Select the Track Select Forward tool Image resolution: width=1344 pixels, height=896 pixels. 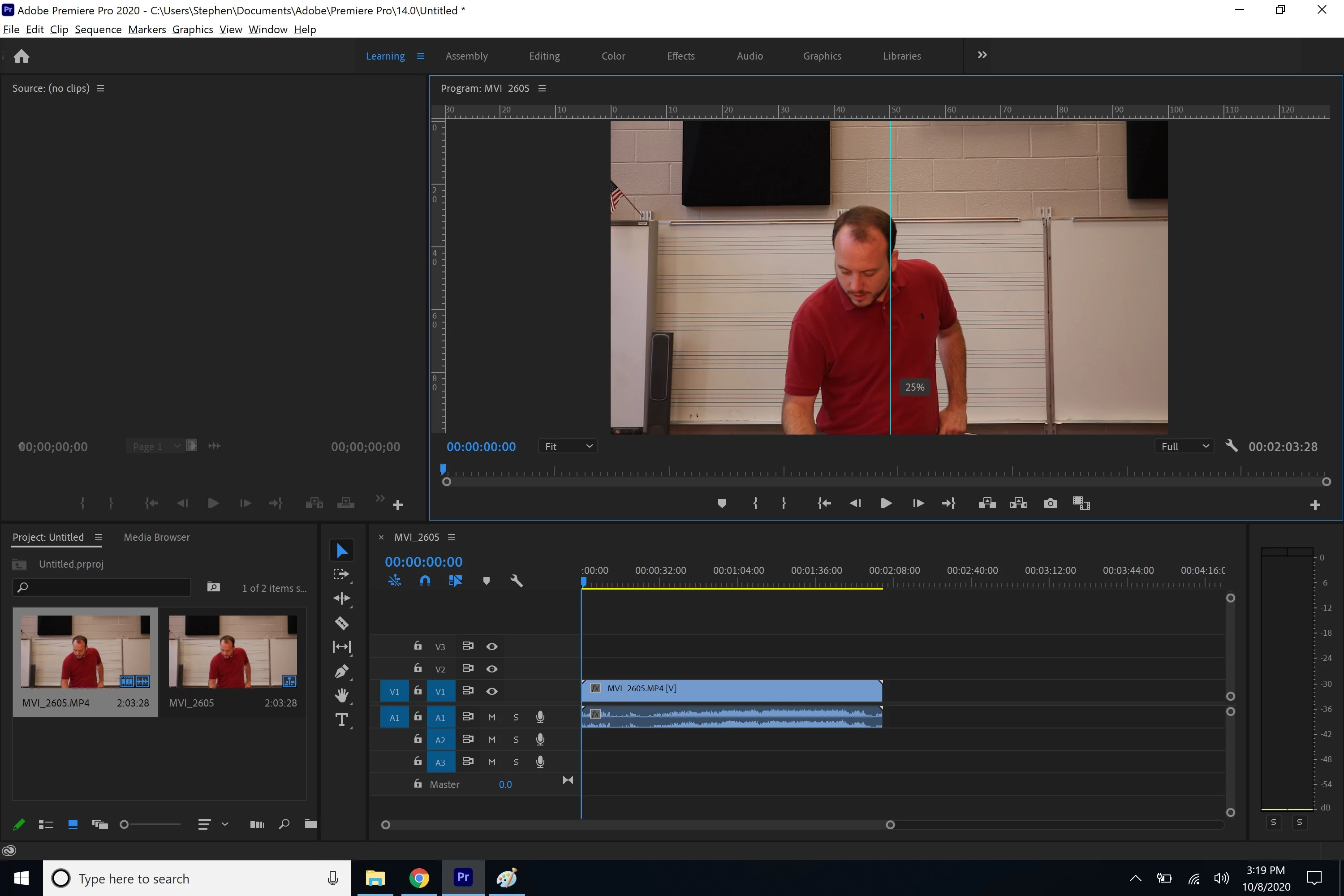(x=341, y=574)
